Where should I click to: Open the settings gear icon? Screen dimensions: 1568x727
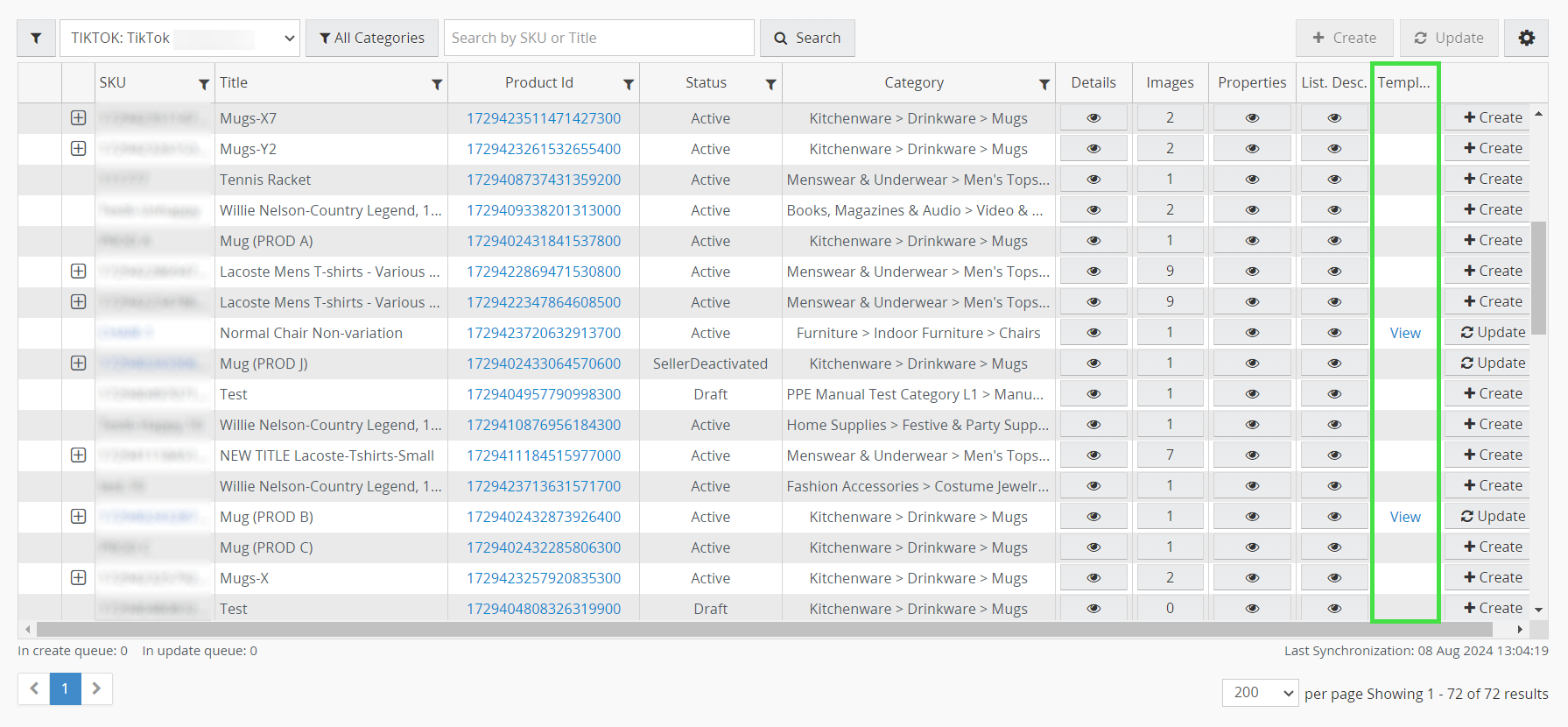pos(1526,39)
